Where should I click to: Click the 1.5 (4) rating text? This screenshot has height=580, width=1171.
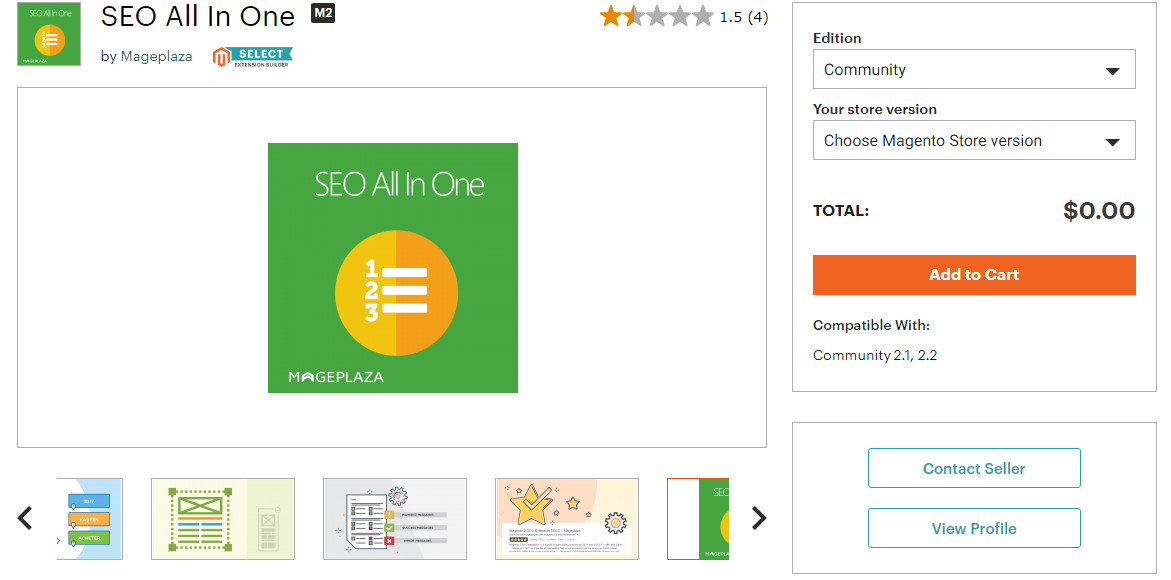pyautogui.click(x=744, y=17)
